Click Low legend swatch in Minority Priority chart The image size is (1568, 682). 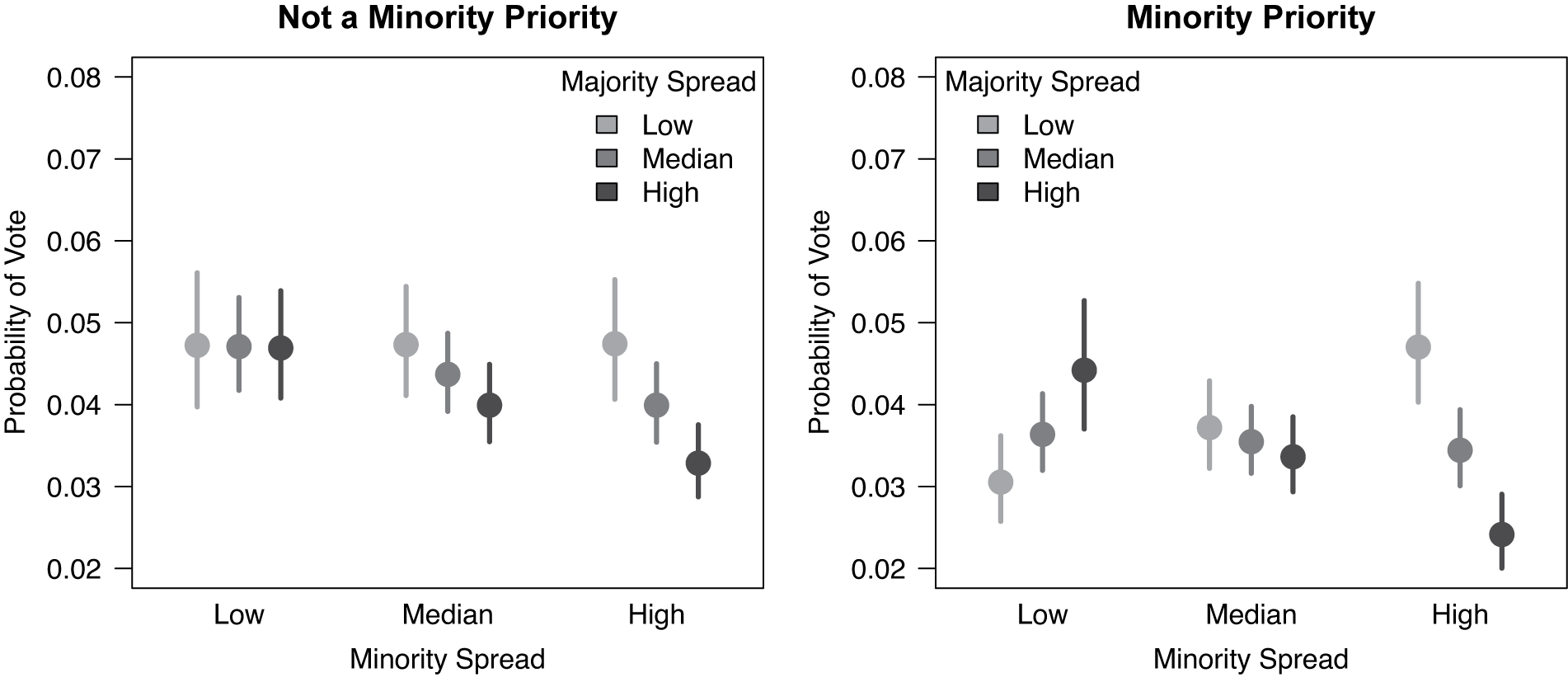pyautogui.click(x=988, y=125)
